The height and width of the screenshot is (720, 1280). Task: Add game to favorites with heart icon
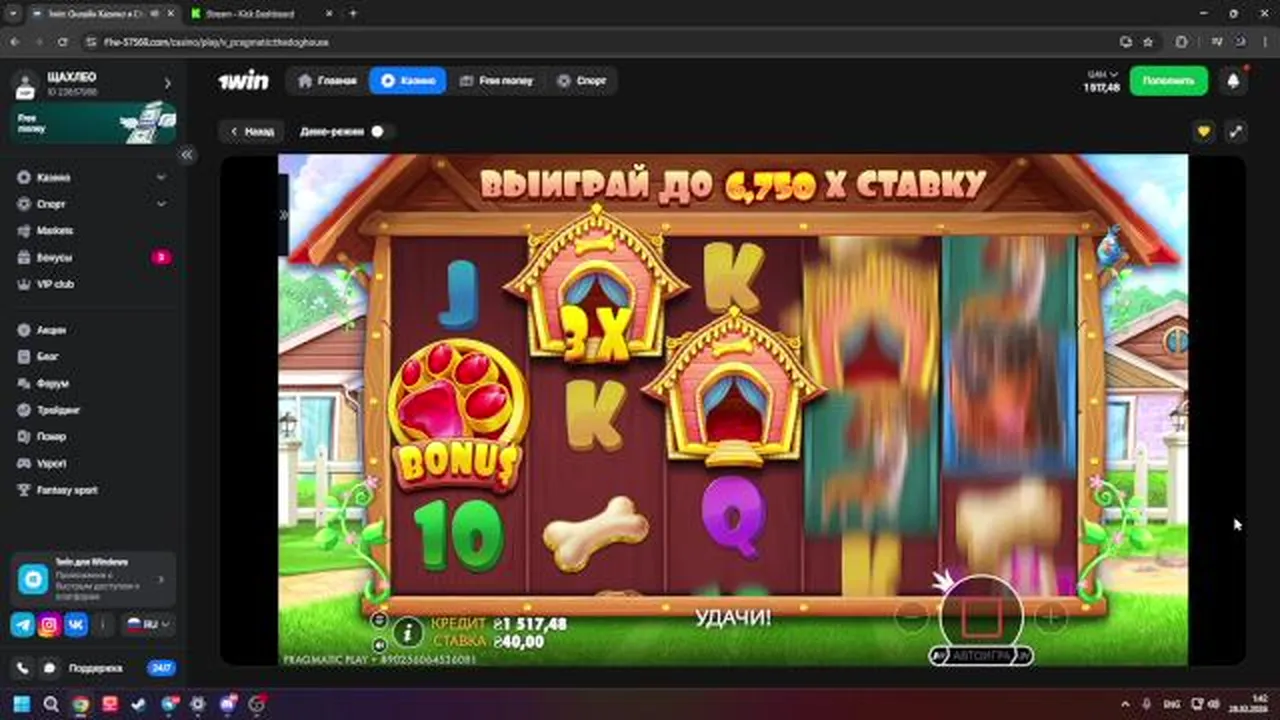(1203, 131)
